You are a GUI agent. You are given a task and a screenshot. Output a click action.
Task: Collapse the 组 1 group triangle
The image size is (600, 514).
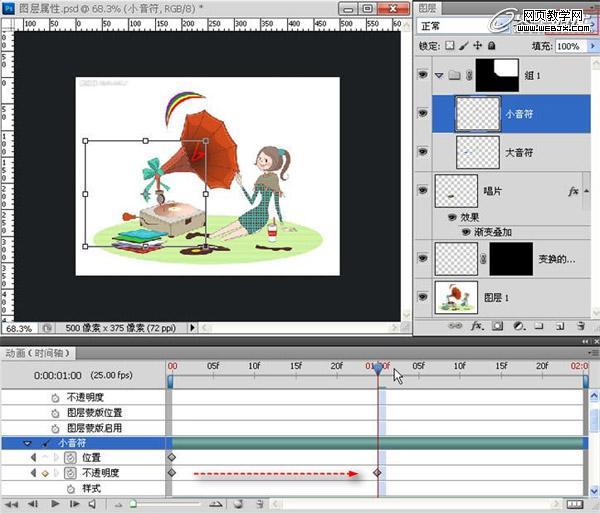pyautogui.click(x=438, y=75)
